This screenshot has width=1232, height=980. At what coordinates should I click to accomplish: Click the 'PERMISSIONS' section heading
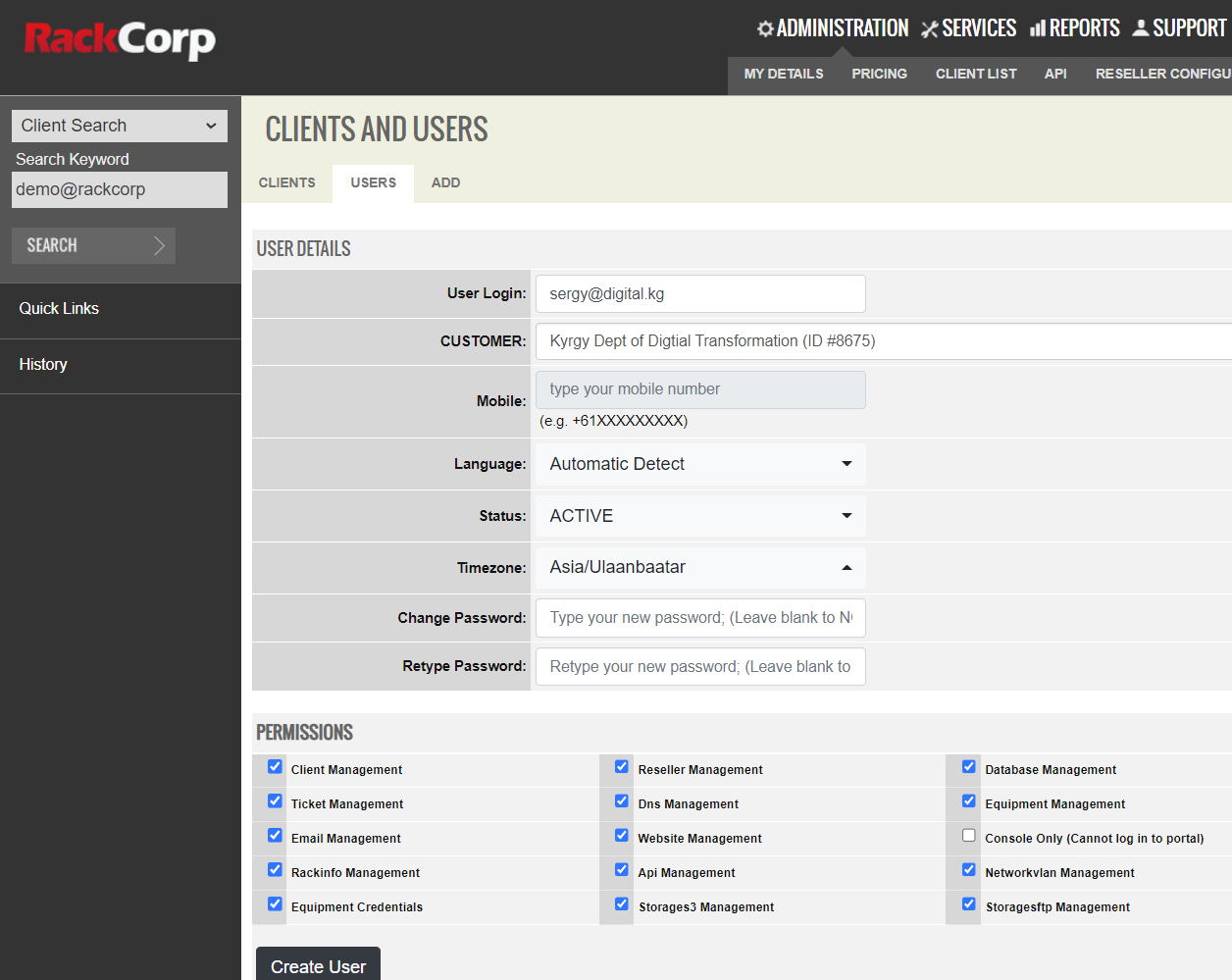click(304, 733)
